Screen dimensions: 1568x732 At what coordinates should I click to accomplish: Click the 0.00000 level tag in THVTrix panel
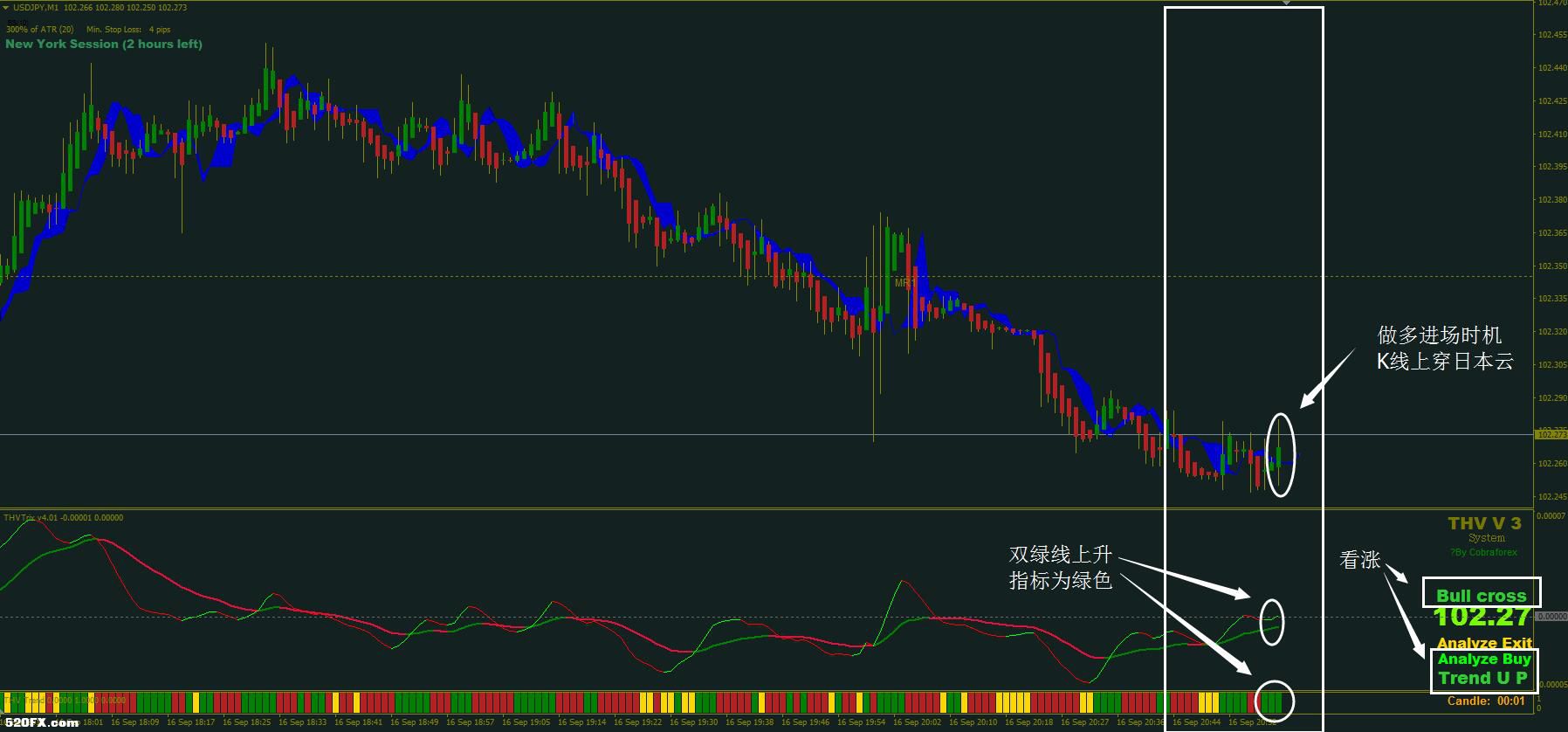1551,617
